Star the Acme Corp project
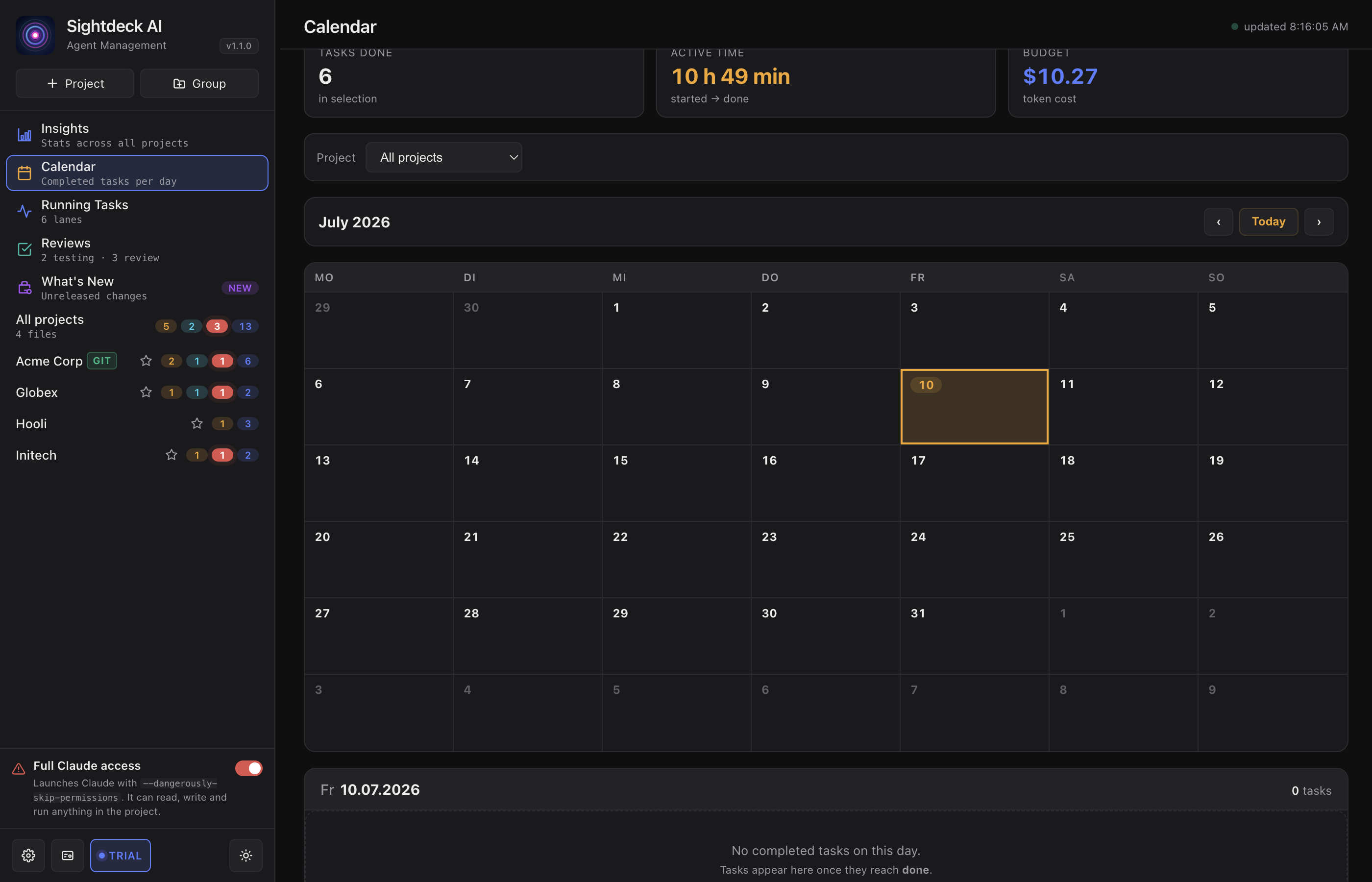 [x=146, y=361]
